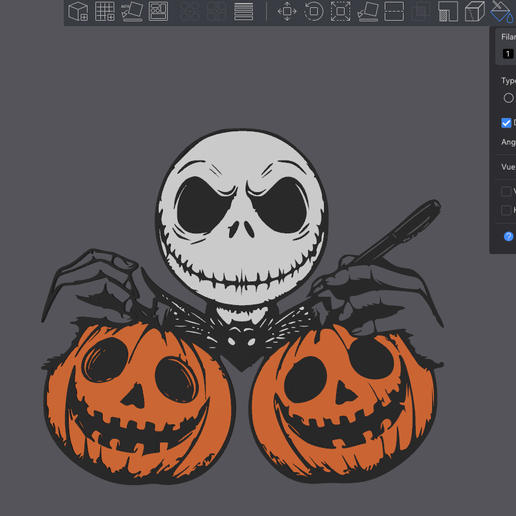Toggle the Color painting bucket tool
This screenshot has width=516, height=516.
(x=502, y=11)
